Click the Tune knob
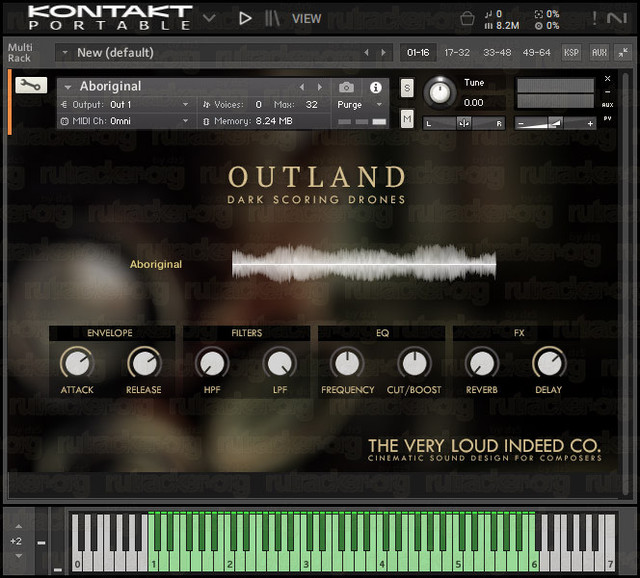The height and width of the screenshot is (578, 640). pyautogui.click(x=440, y=93)
